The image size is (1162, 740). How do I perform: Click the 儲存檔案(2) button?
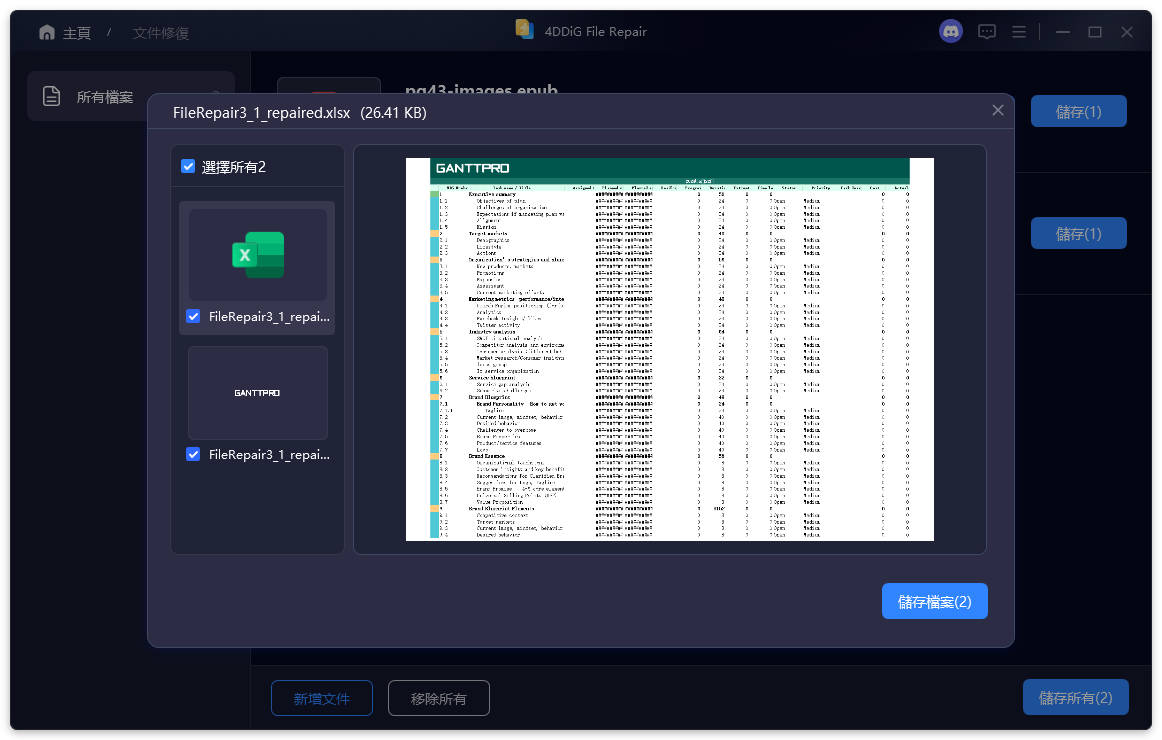(934, 601)
